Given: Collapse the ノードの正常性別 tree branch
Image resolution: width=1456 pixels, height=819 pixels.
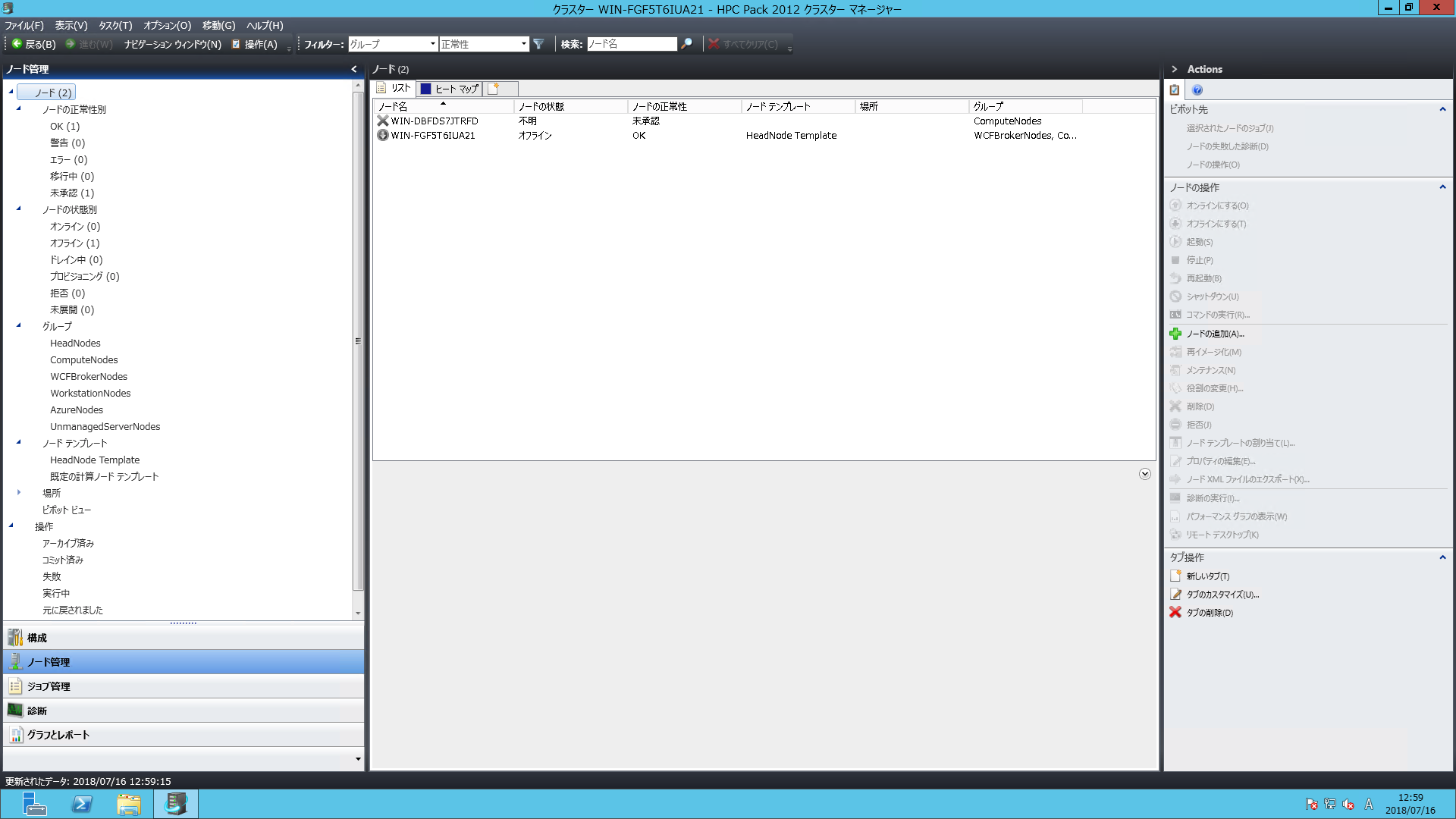Looking at the screenshot, I should tap(19, 109).
